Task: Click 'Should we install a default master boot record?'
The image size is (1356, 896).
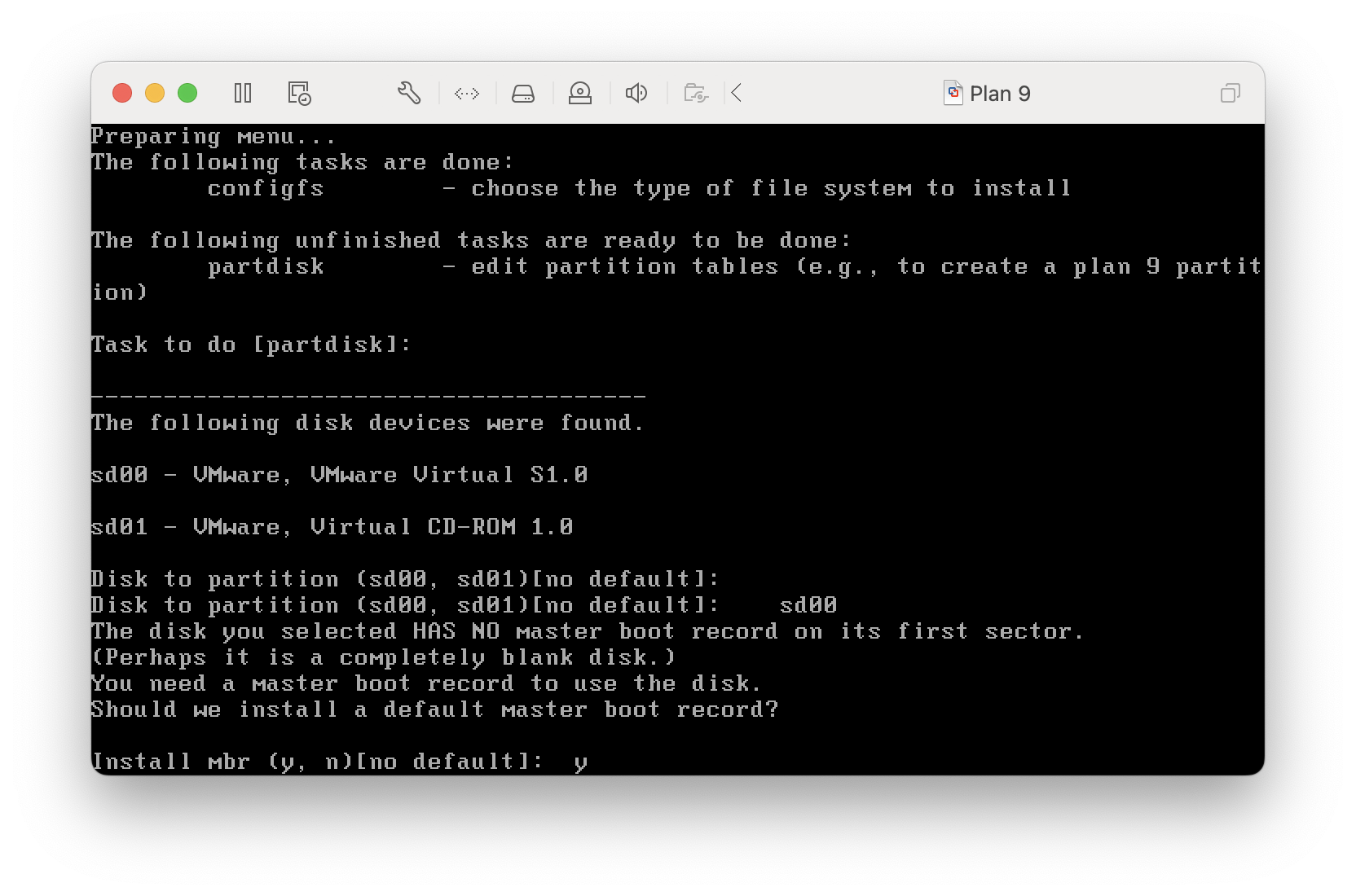Action: coord(434,709)
